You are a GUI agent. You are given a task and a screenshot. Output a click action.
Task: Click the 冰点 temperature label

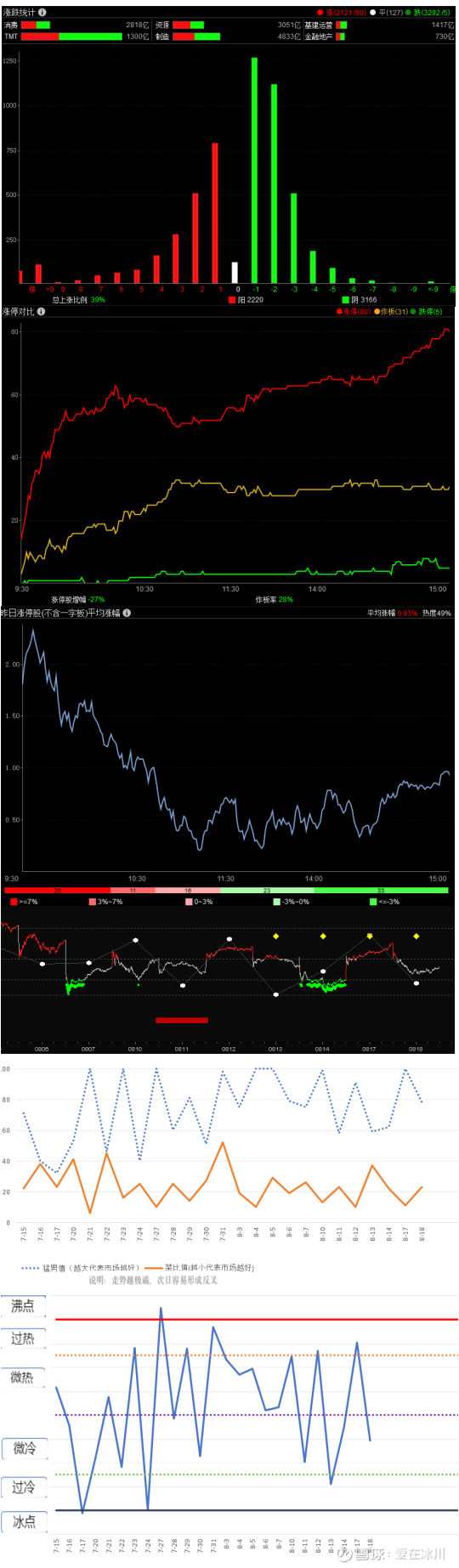pos(24,1521)
